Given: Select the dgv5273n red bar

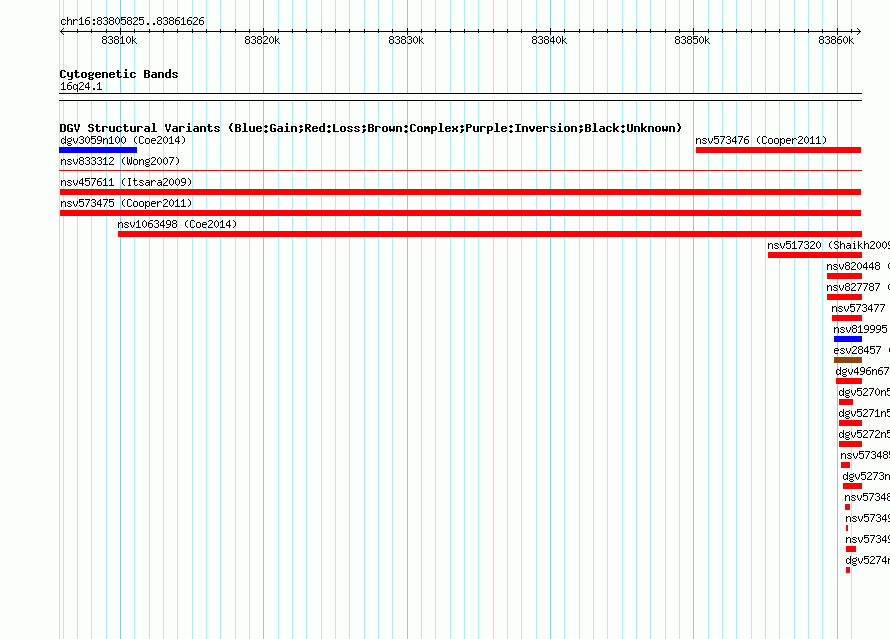Looking at the screenshot, I should pos(853,486).
